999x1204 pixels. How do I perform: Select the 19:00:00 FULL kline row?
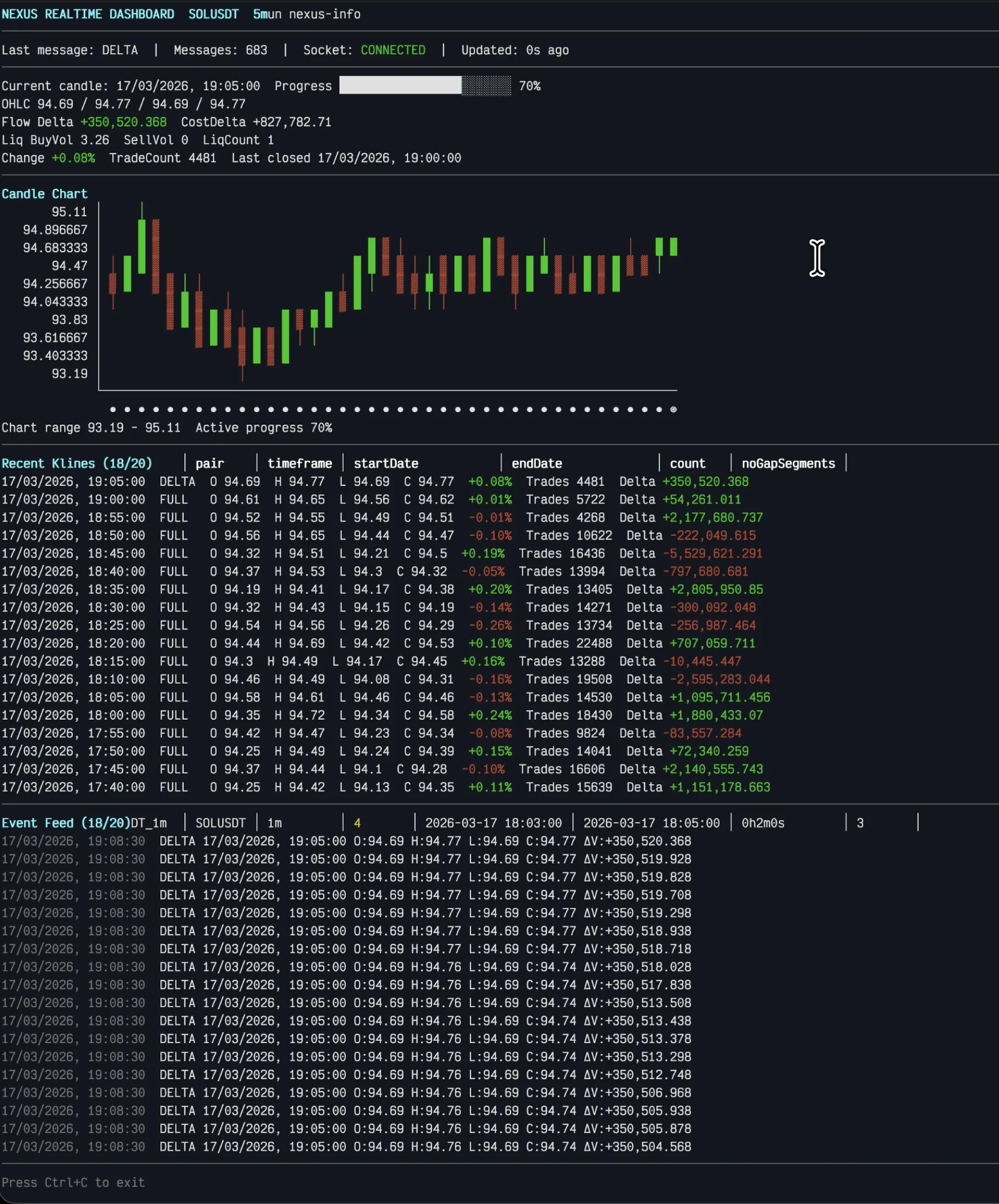pos(371,499)
